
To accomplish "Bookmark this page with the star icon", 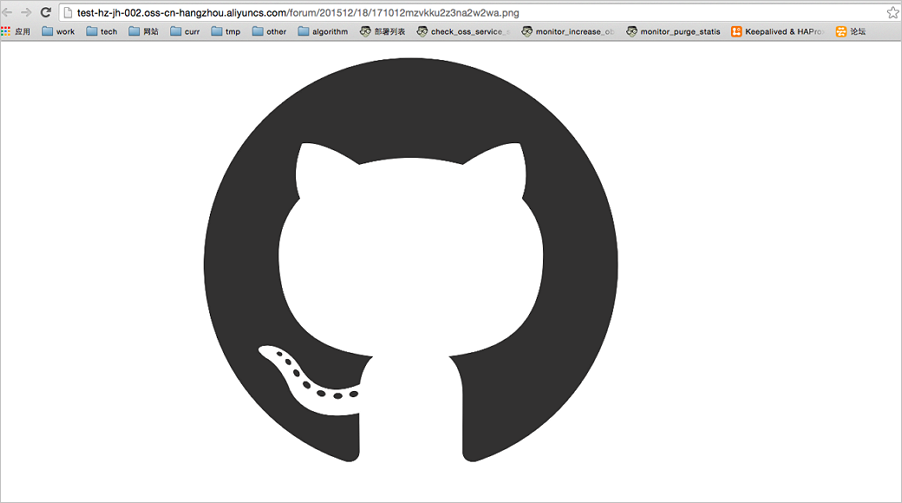I will click(x=892, y=12).
